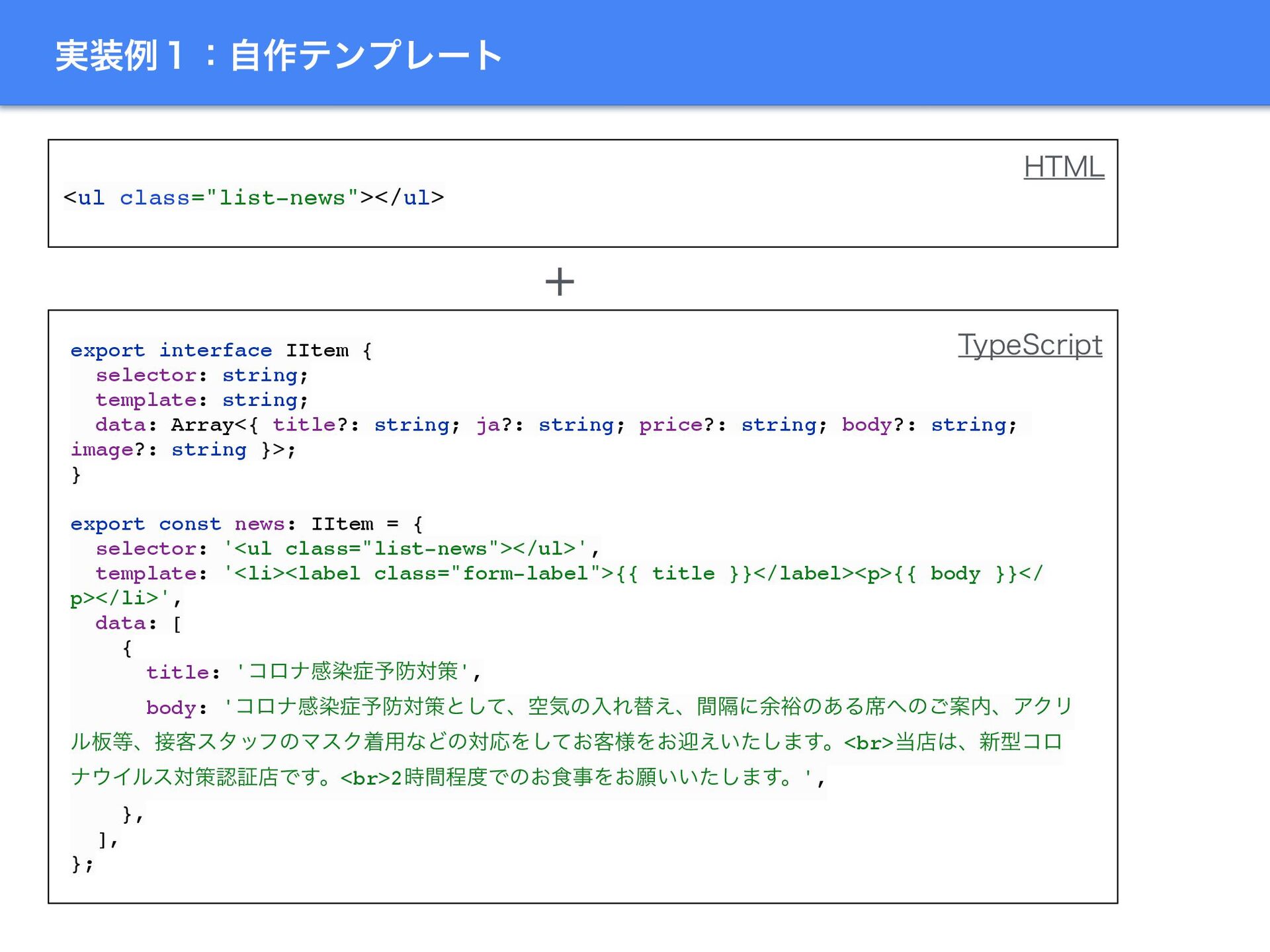The height and width of the screenshot is (952, 1270).
Task: Click the plus sign between the boxes
Action: click(x=560, y=282)
